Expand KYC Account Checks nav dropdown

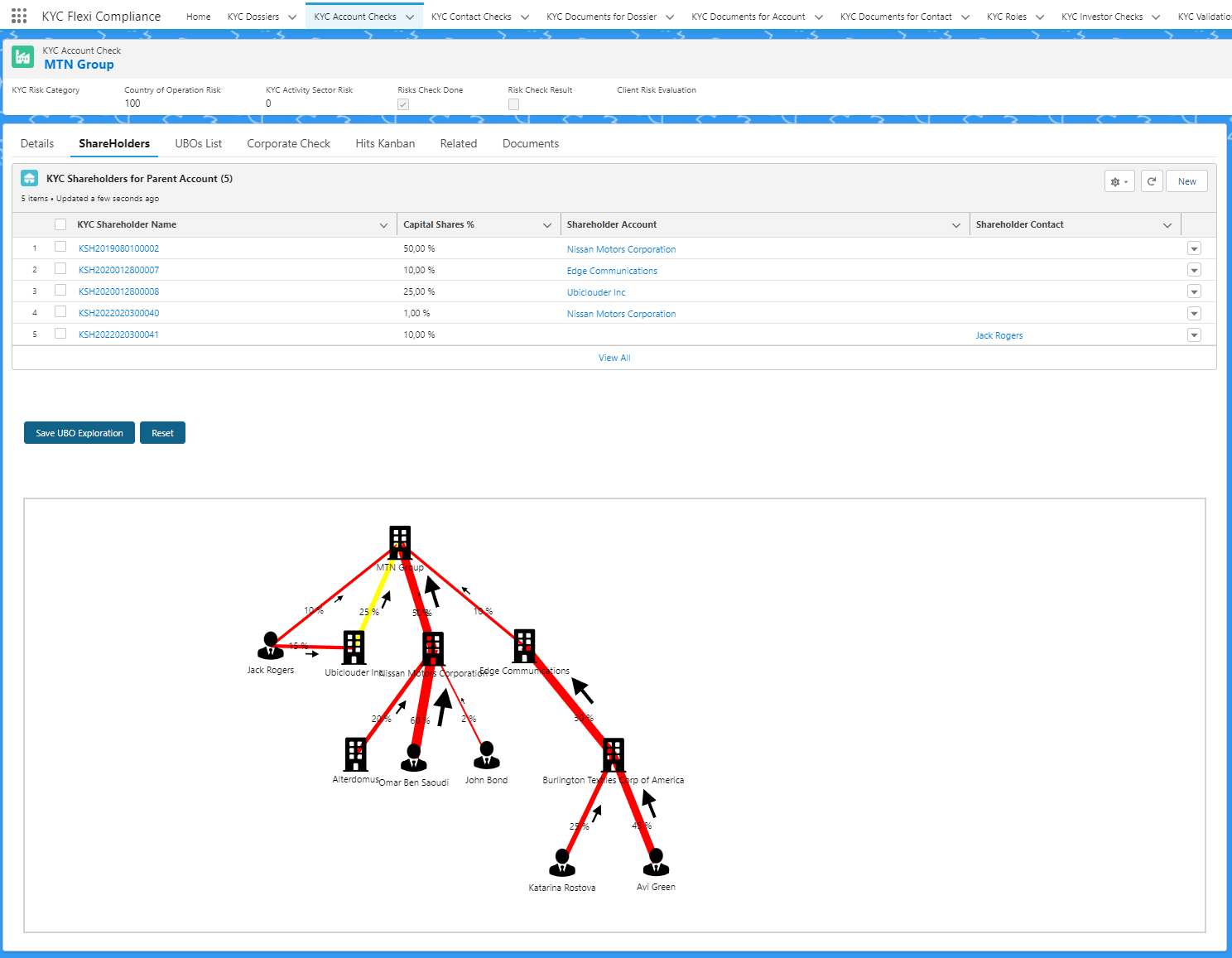click(410, 17)
